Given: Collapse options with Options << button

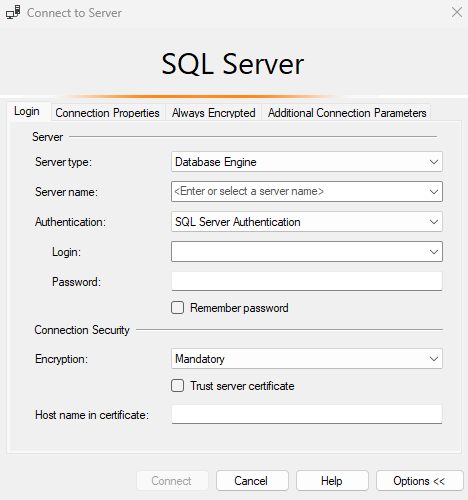Looking at the screenshot, I should (420, 481).
